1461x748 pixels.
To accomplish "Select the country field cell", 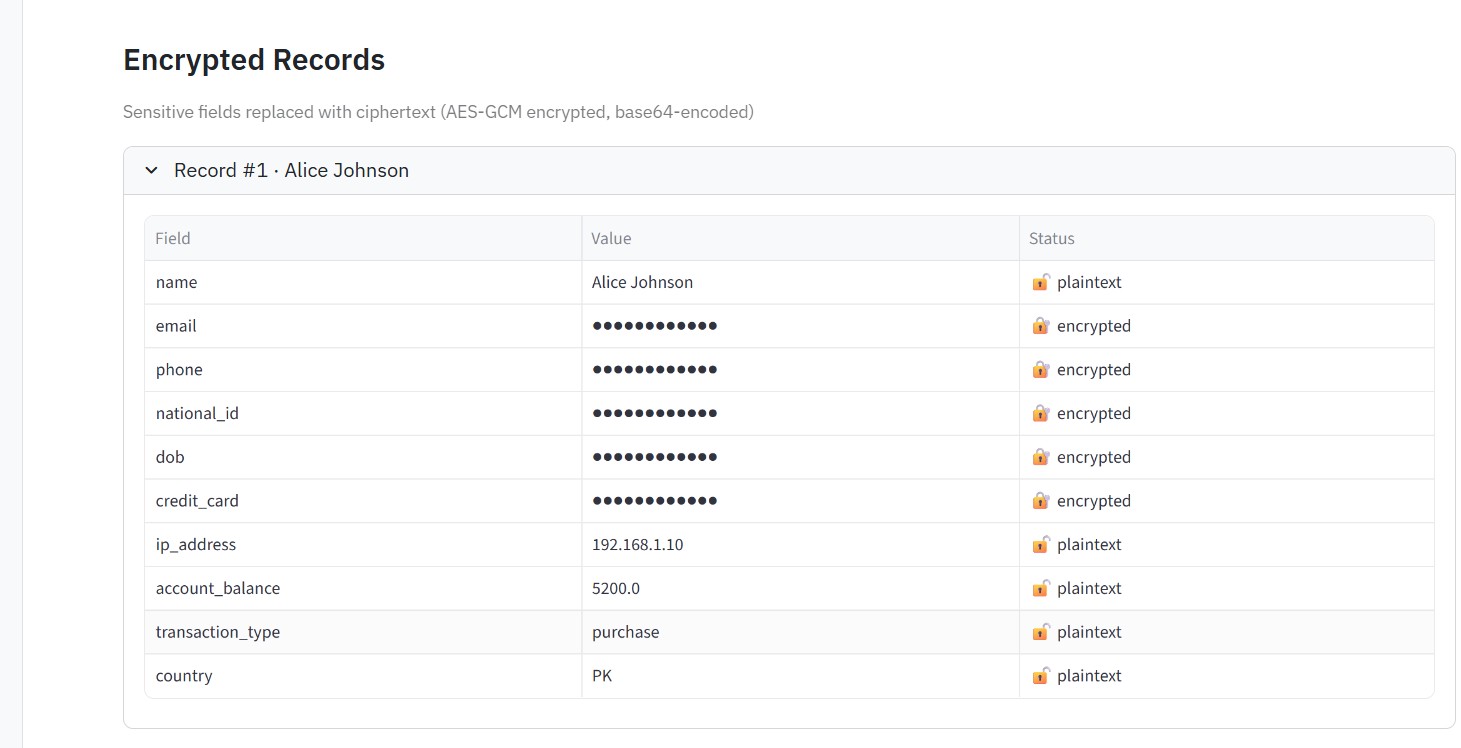I will [363, 675].
